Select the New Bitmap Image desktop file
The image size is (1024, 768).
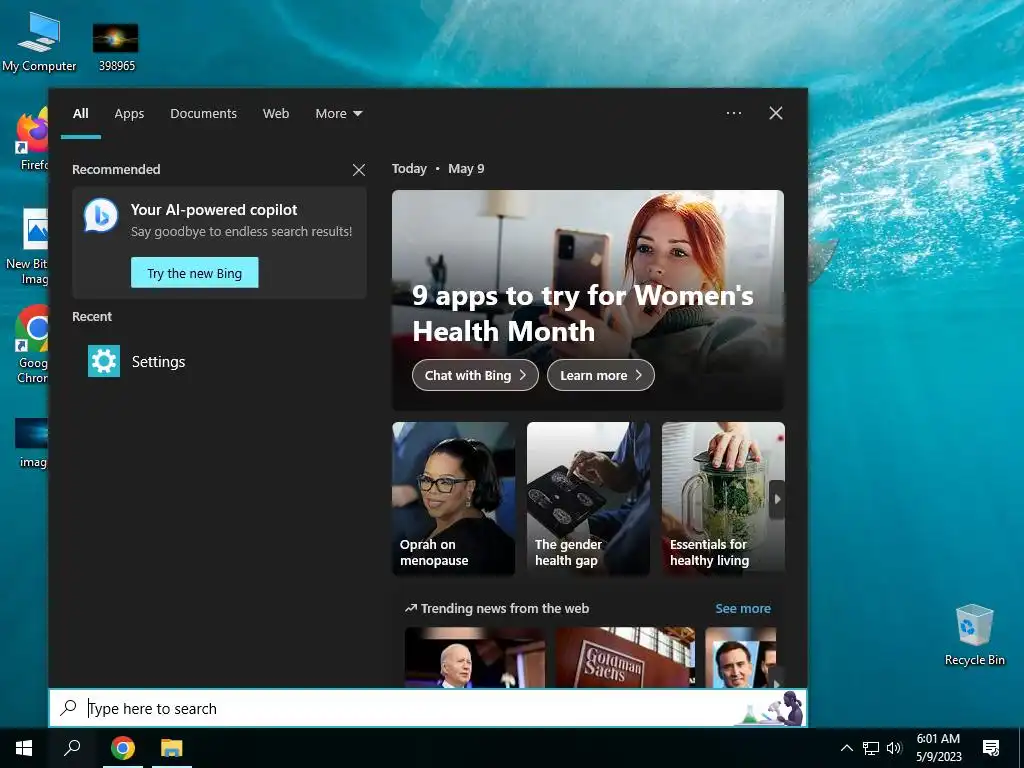29,247
